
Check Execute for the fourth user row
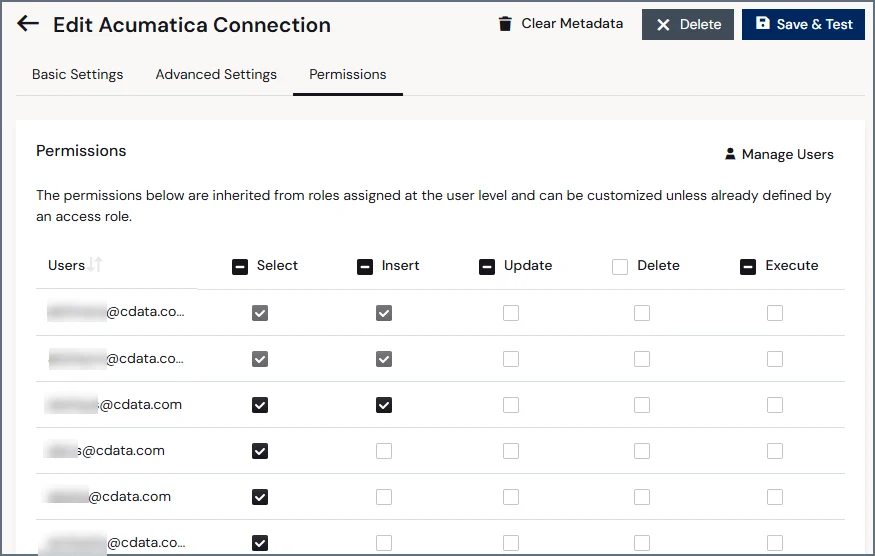click(x=775, y=451)
